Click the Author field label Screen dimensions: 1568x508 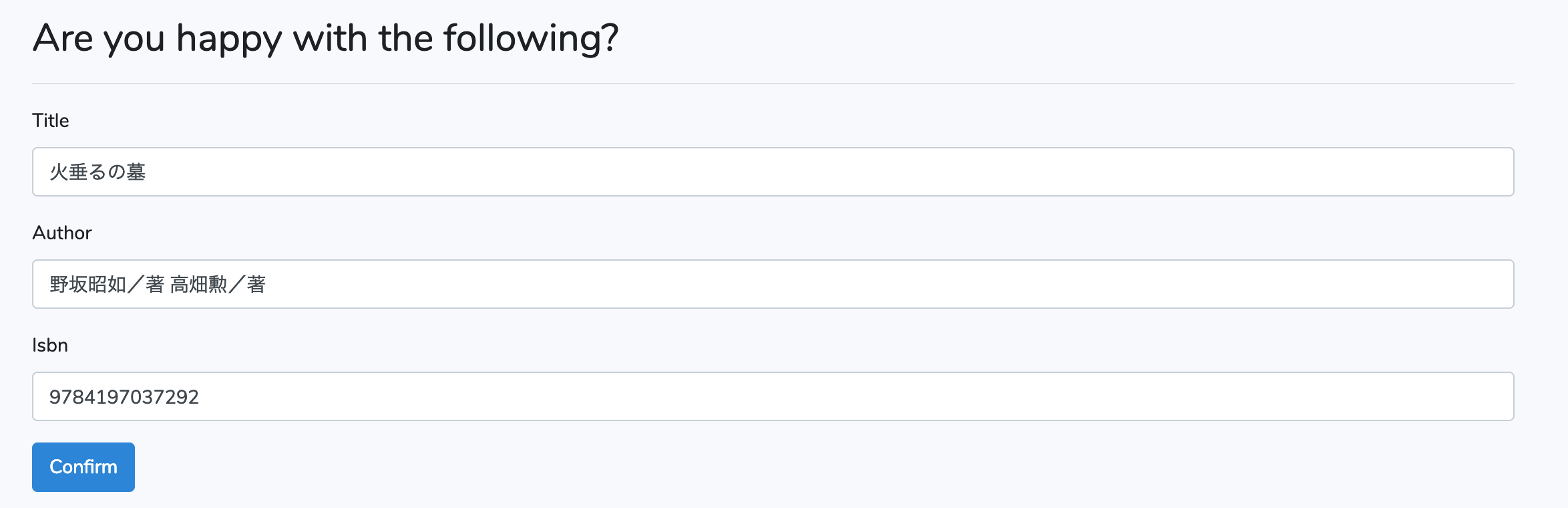(62, 233)
